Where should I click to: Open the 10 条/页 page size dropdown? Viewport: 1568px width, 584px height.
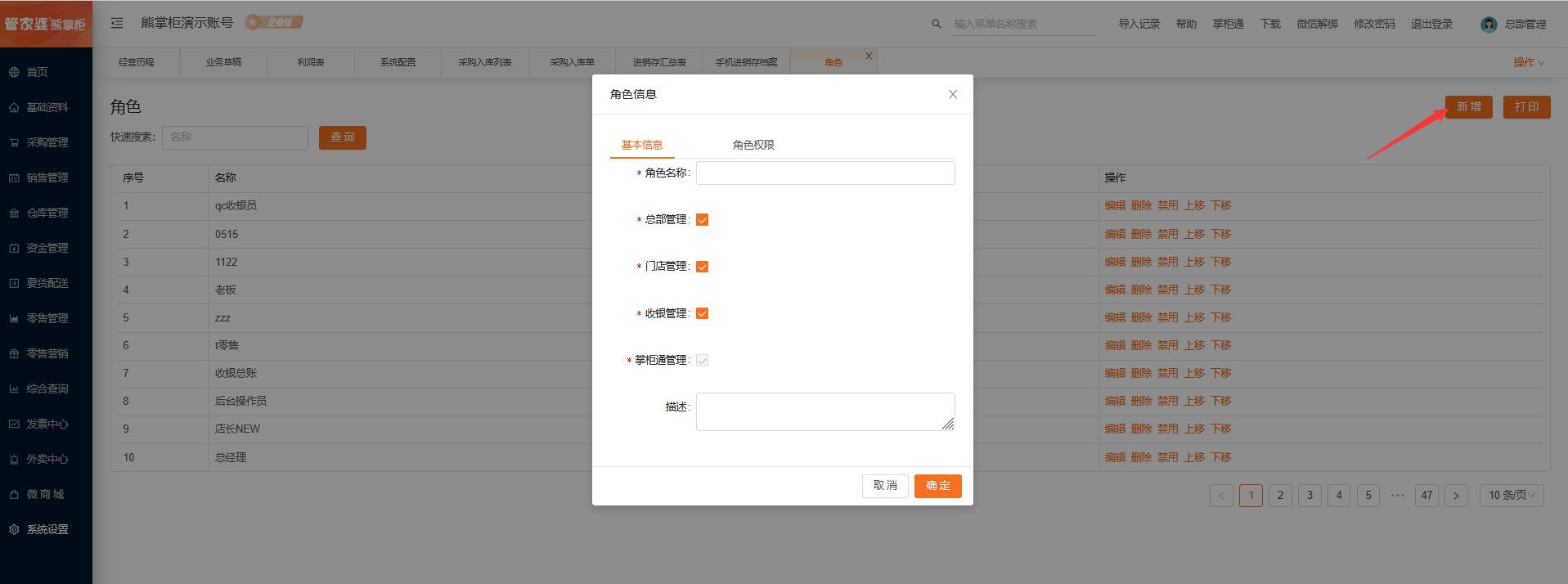1512,495
